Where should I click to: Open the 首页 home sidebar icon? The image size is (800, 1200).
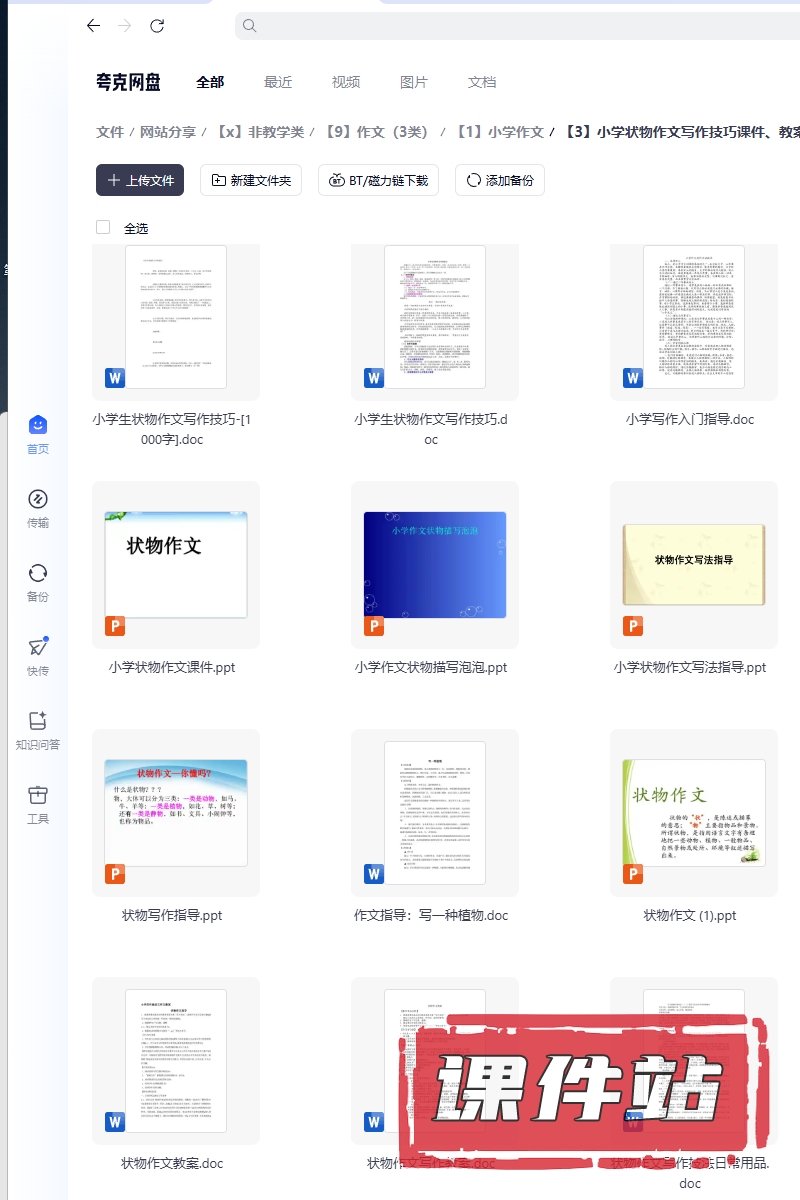click(x=38, y=426)
